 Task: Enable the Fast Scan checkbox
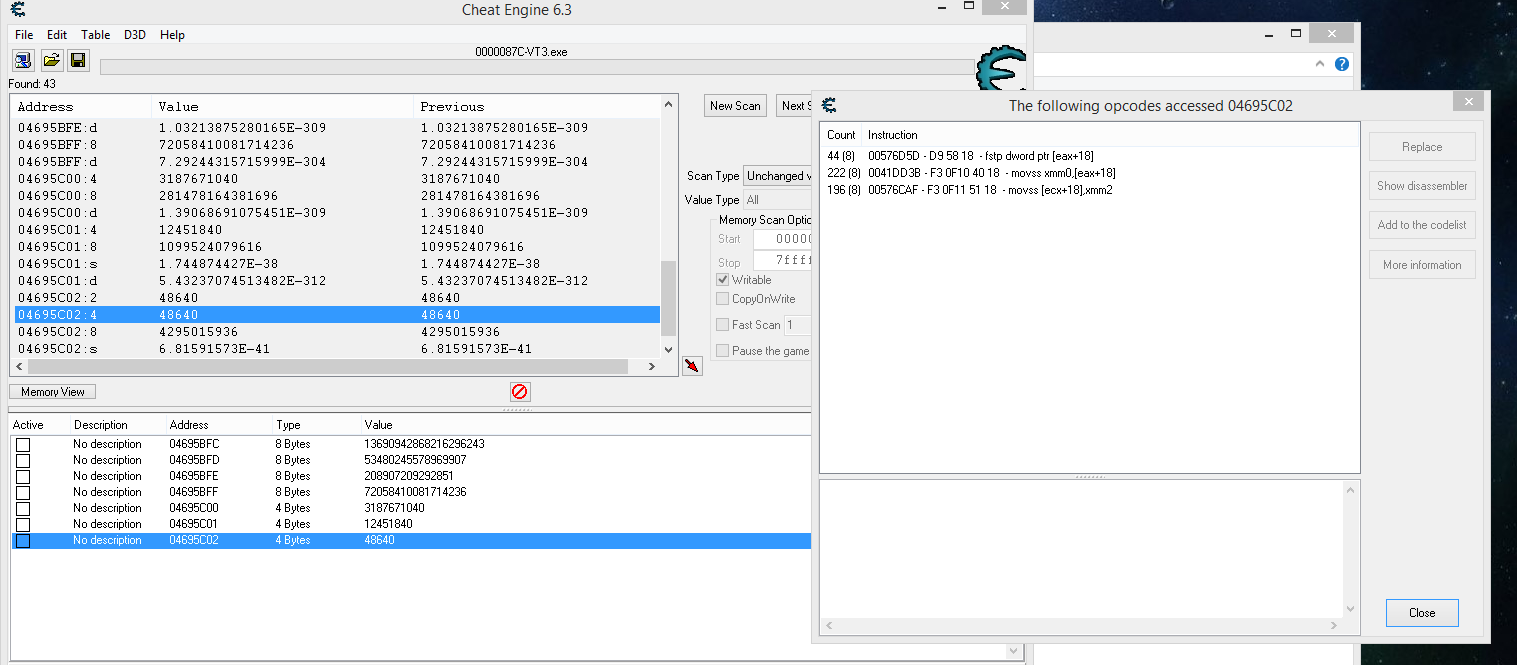point(723,325)
